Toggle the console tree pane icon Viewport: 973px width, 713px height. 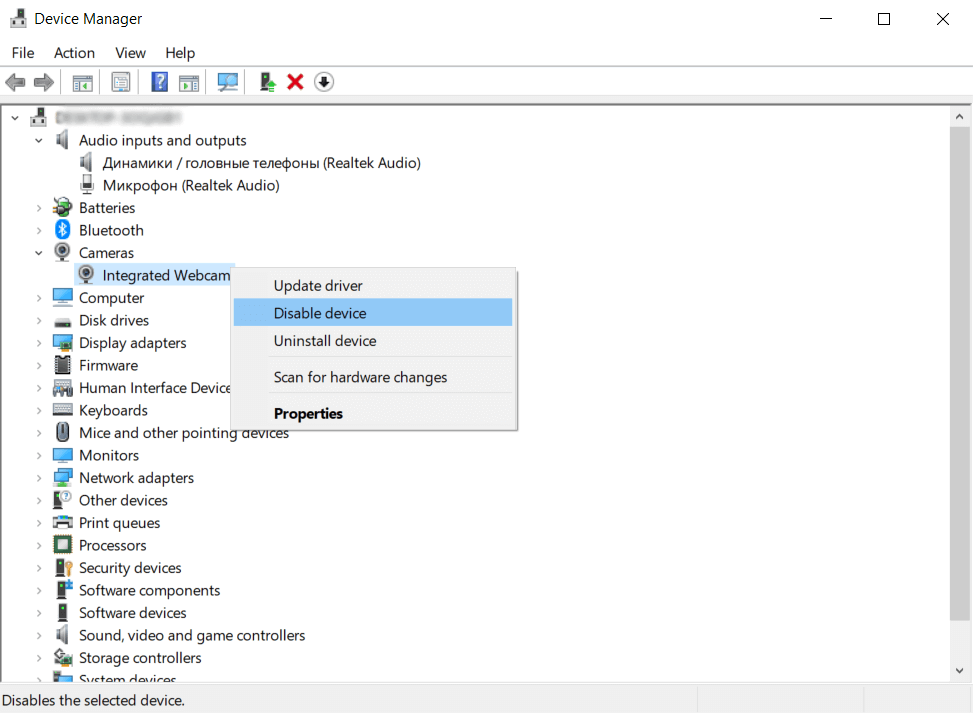(x=83, y=82)
